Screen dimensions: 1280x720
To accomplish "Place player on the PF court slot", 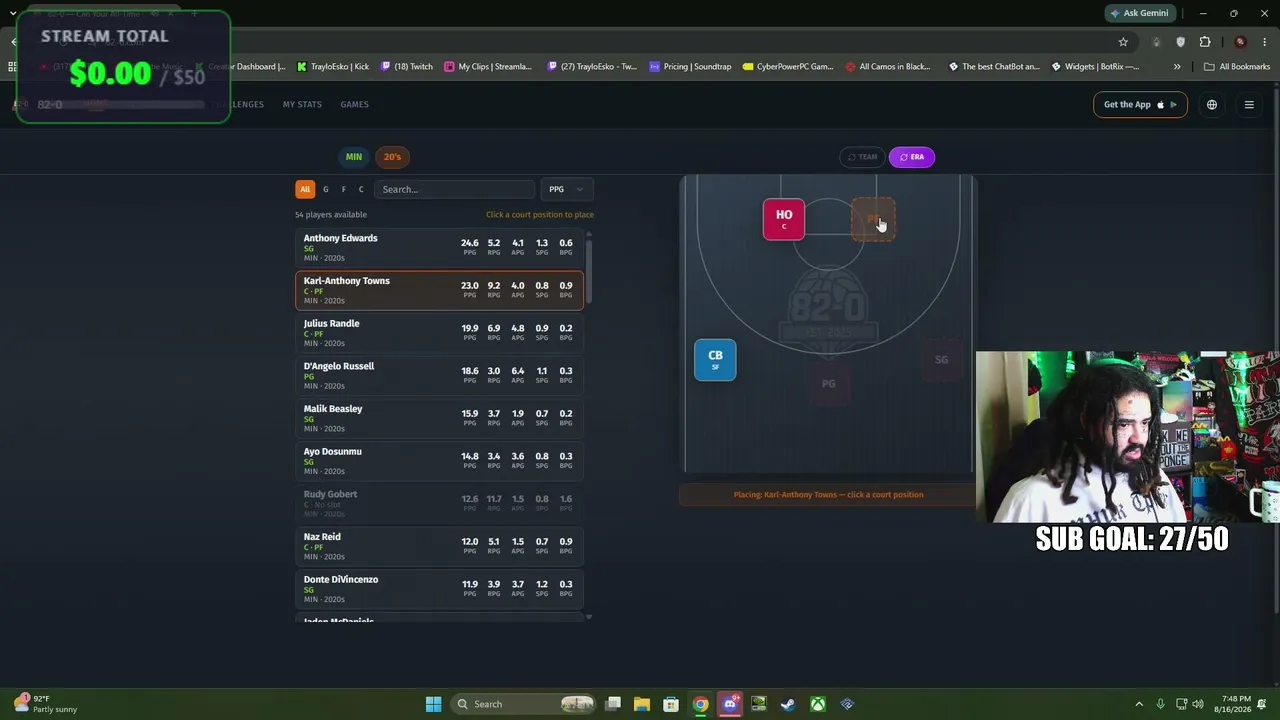I will [x=873, y=219].
